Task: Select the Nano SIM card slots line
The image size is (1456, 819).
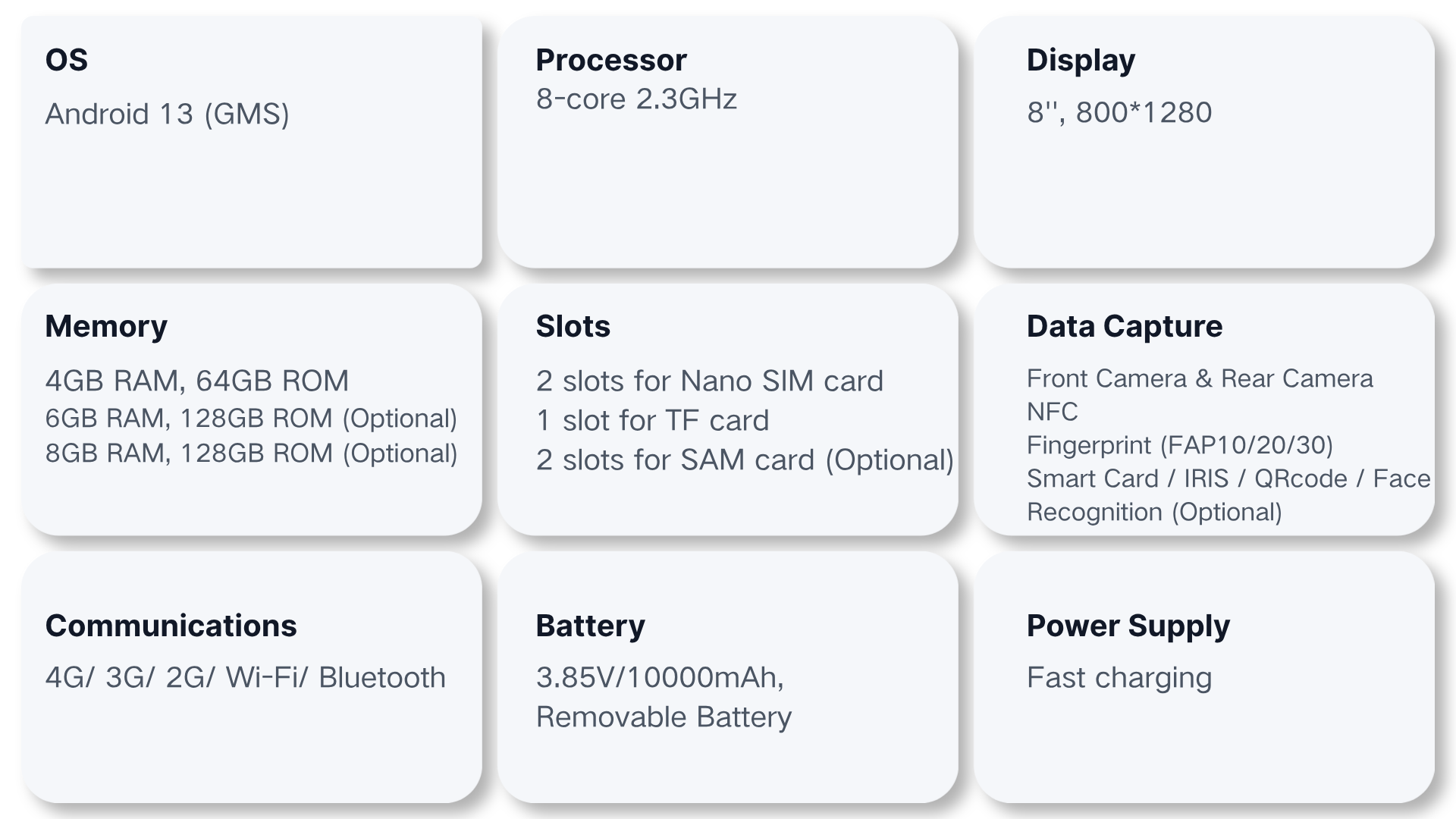Action: click(709, 381)
